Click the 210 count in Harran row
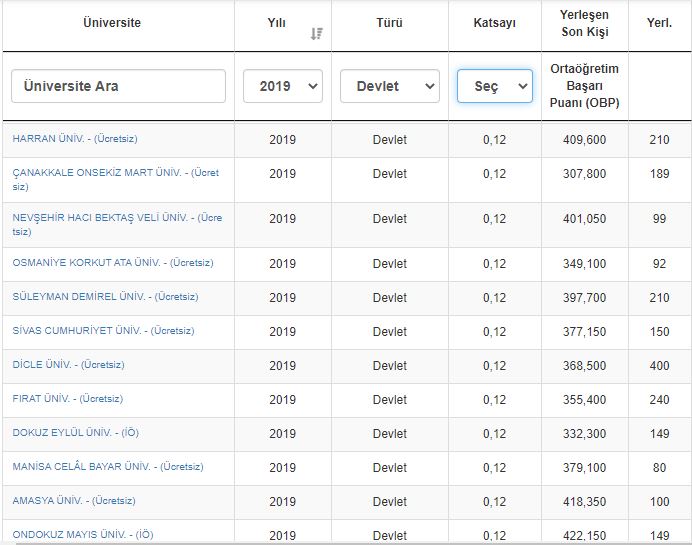Screen dimensions: 692x545 tap(660, 140)
